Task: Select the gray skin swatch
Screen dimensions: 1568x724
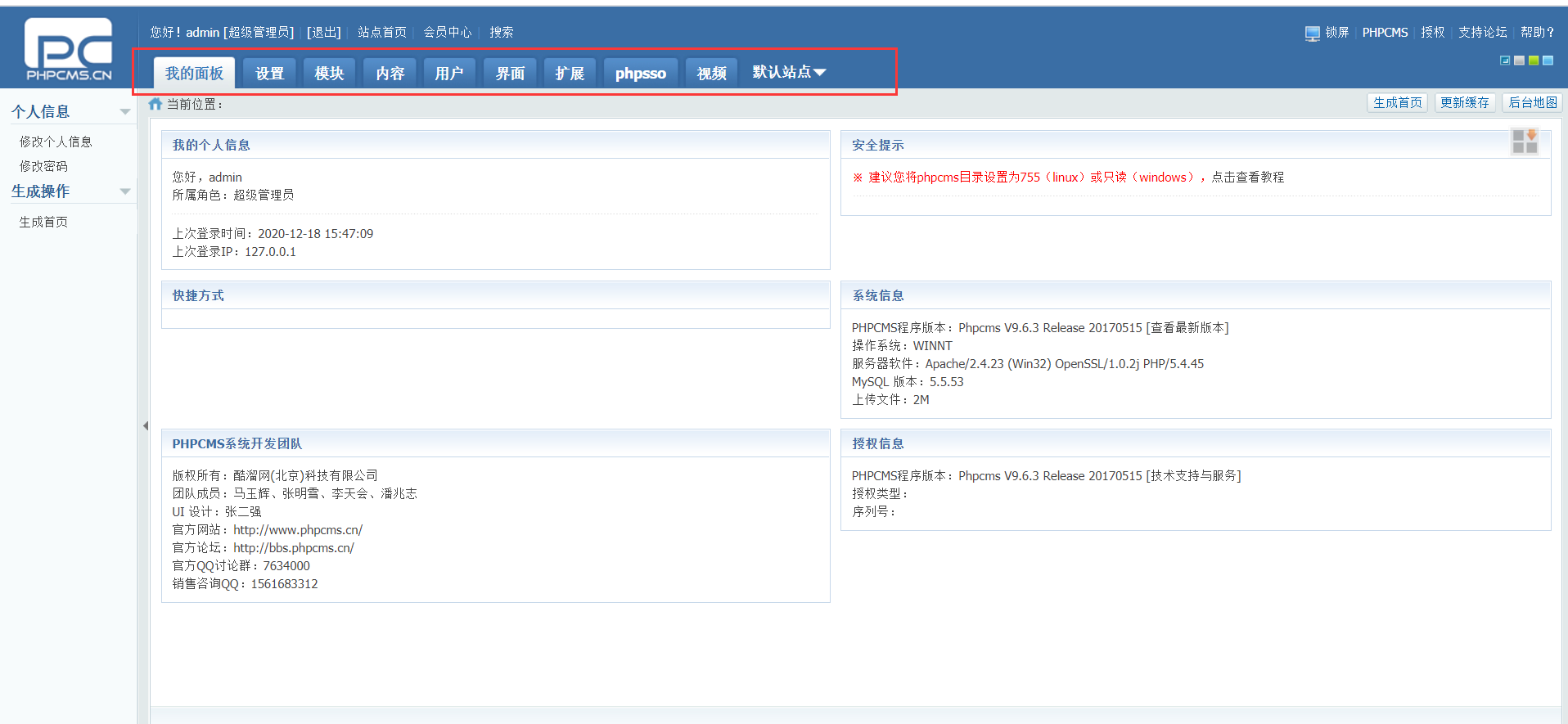Action: tap(1520, 61)
